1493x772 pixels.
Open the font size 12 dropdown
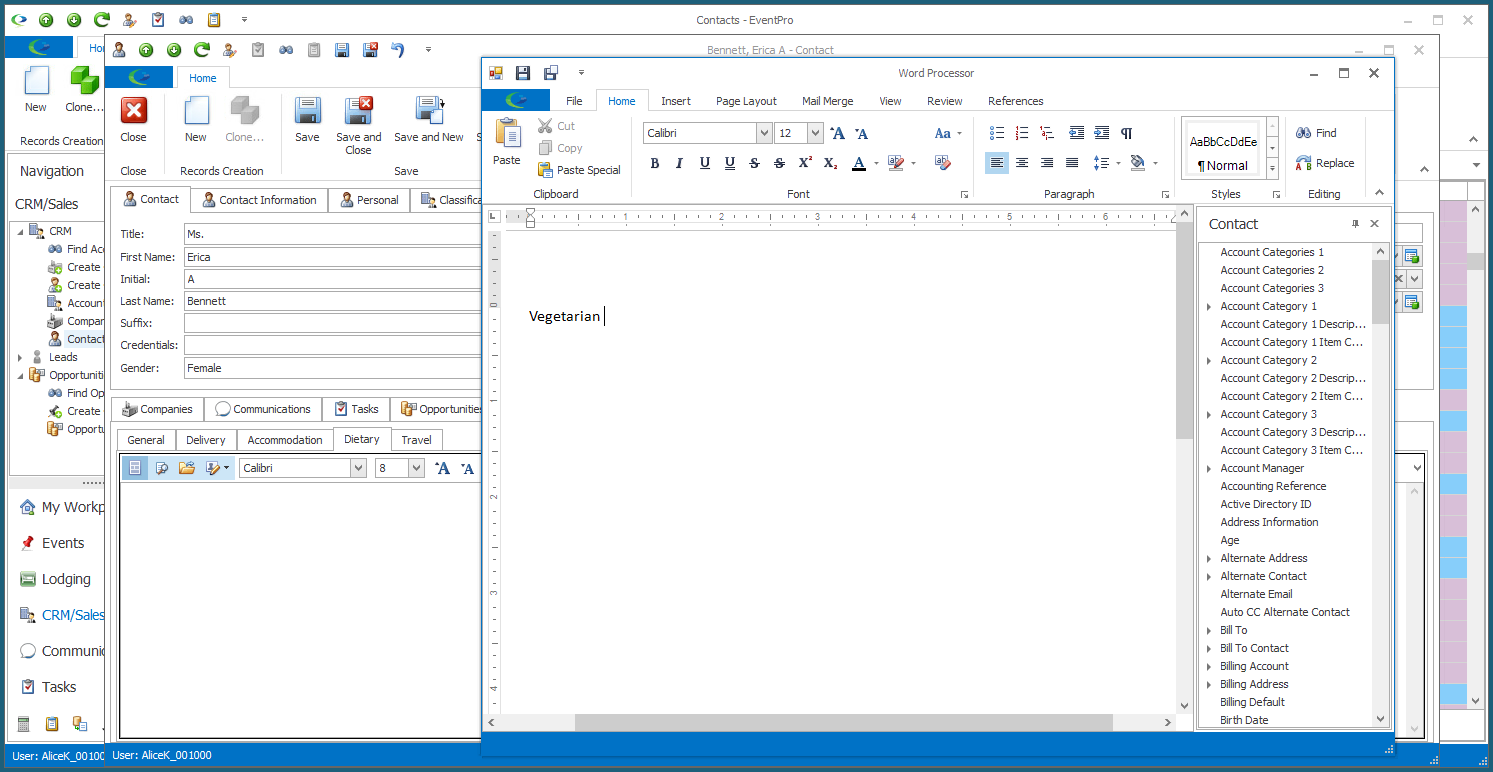(x=815, y=133)
